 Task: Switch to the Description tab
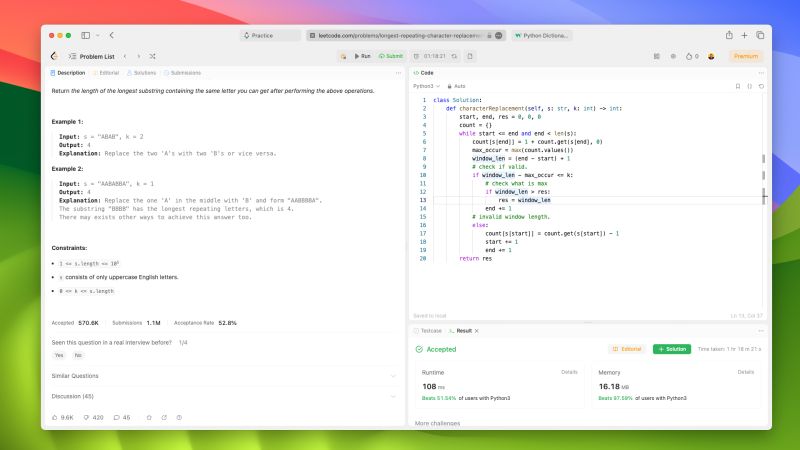68,73
